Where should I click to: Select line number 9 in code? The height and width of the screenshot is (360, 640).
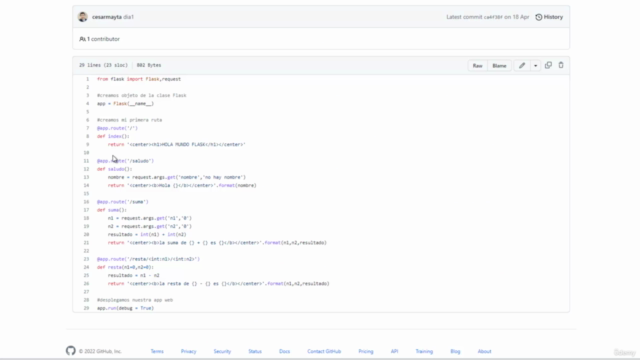(87, 144)
